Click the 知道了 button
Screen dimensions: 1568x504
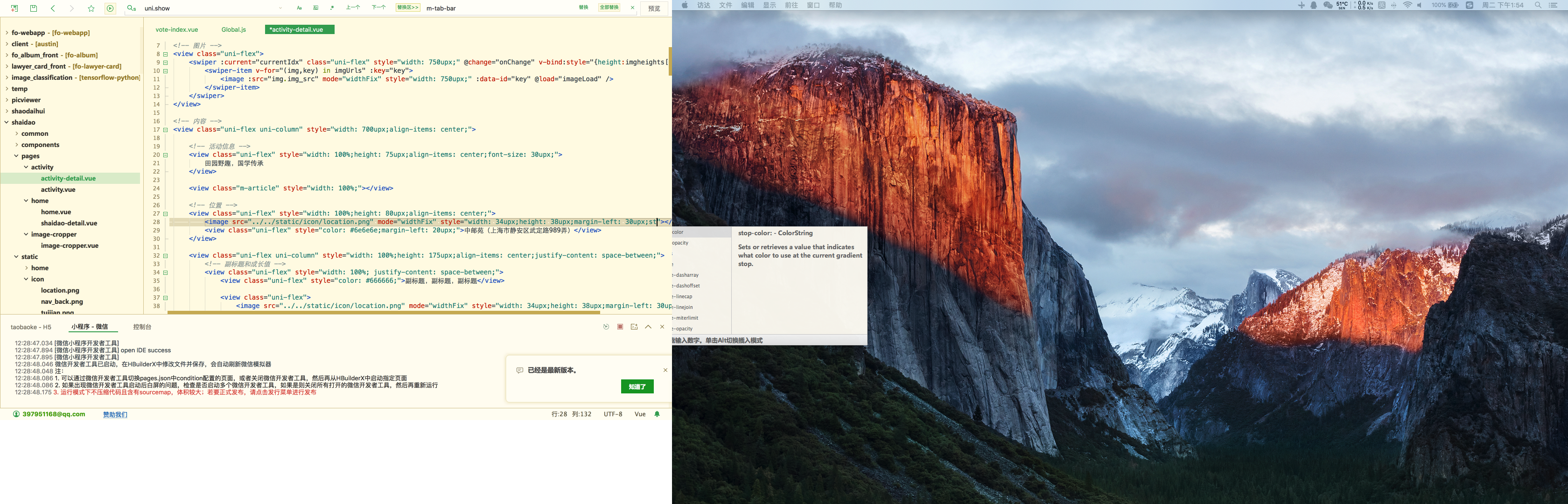(x=637, y=386)
